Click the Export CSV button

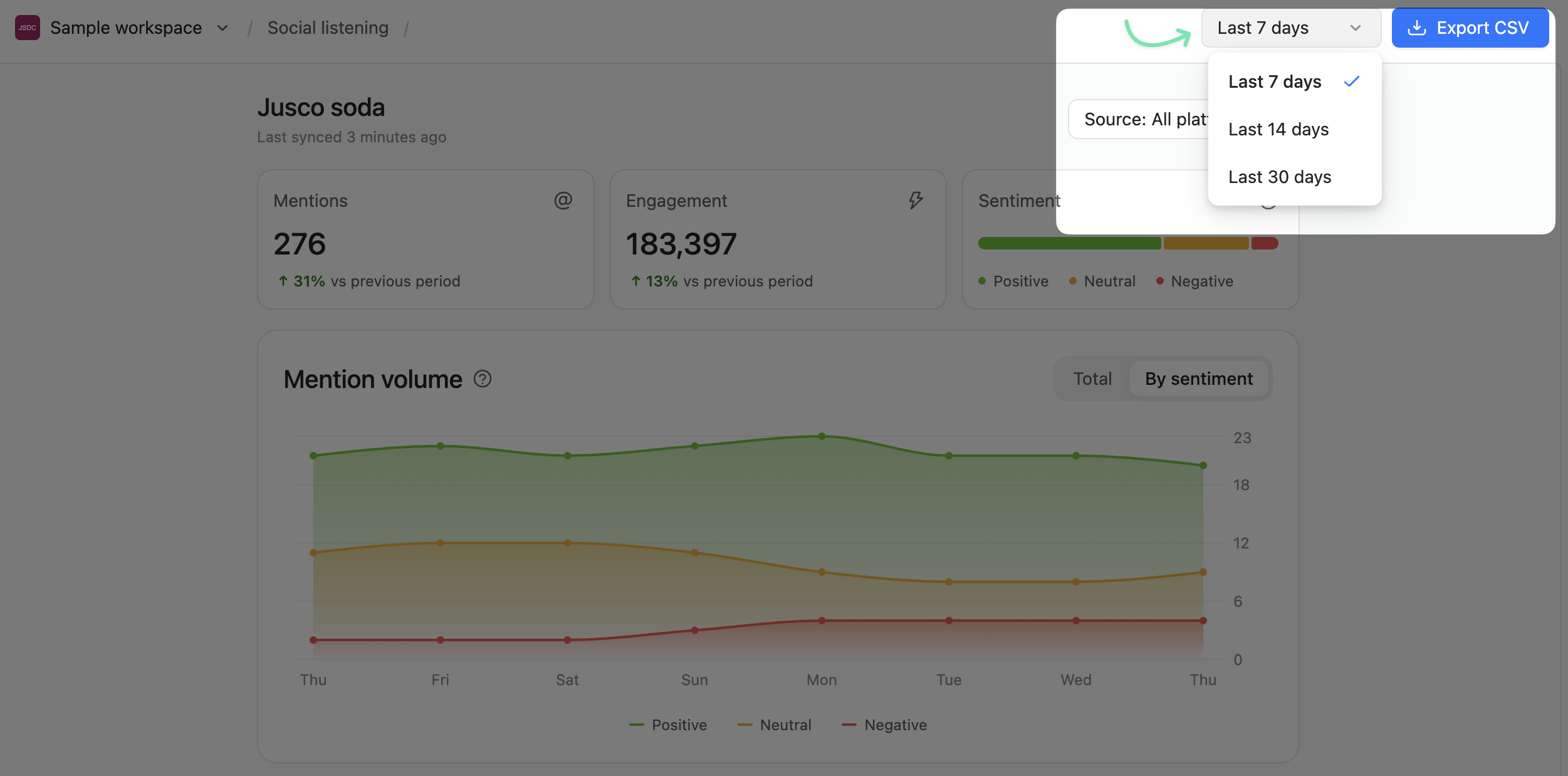click(x=1470, y=28)
